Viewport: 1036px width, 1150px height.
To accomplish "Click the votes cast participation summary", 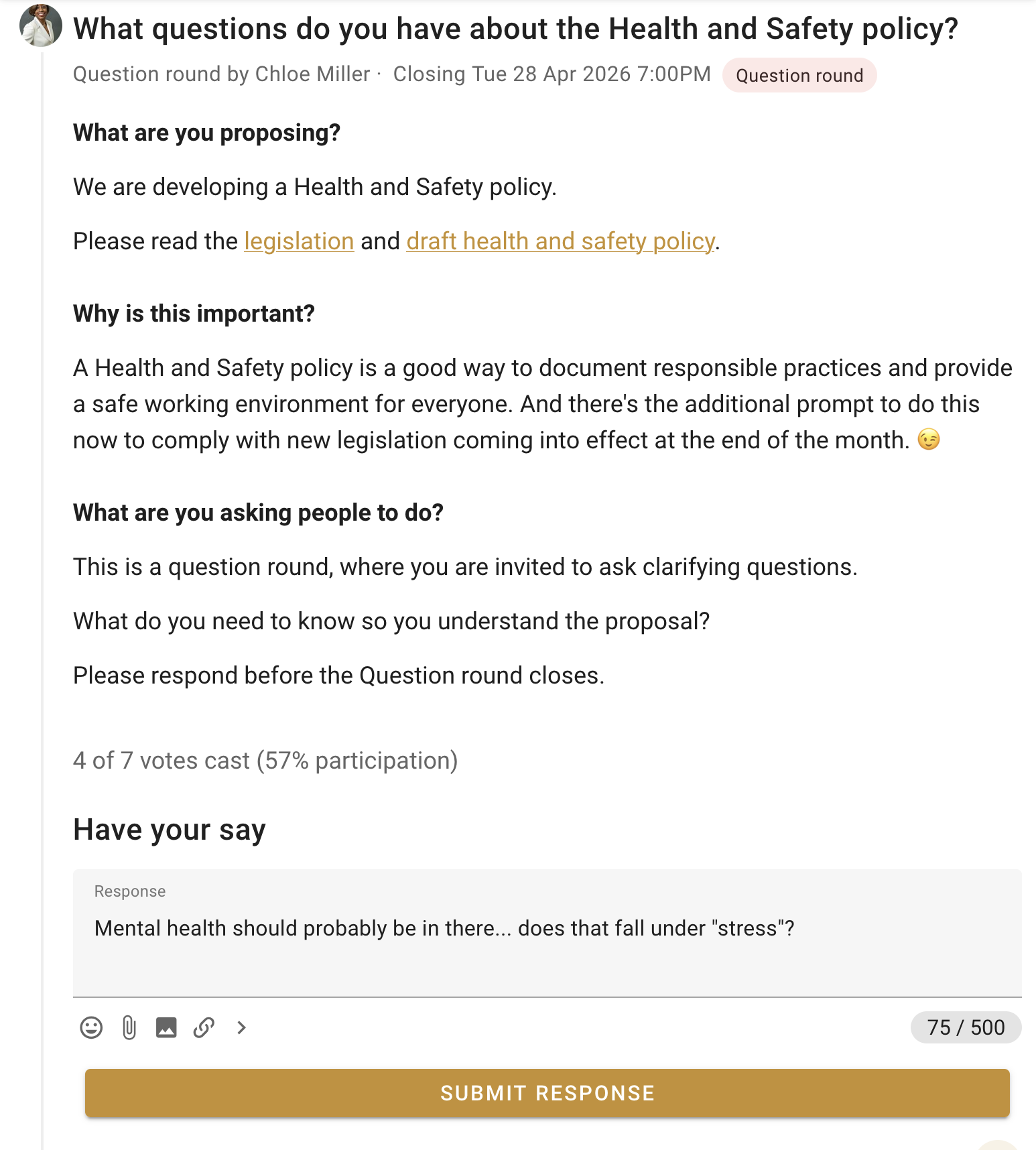I will [x=265, y=761].
